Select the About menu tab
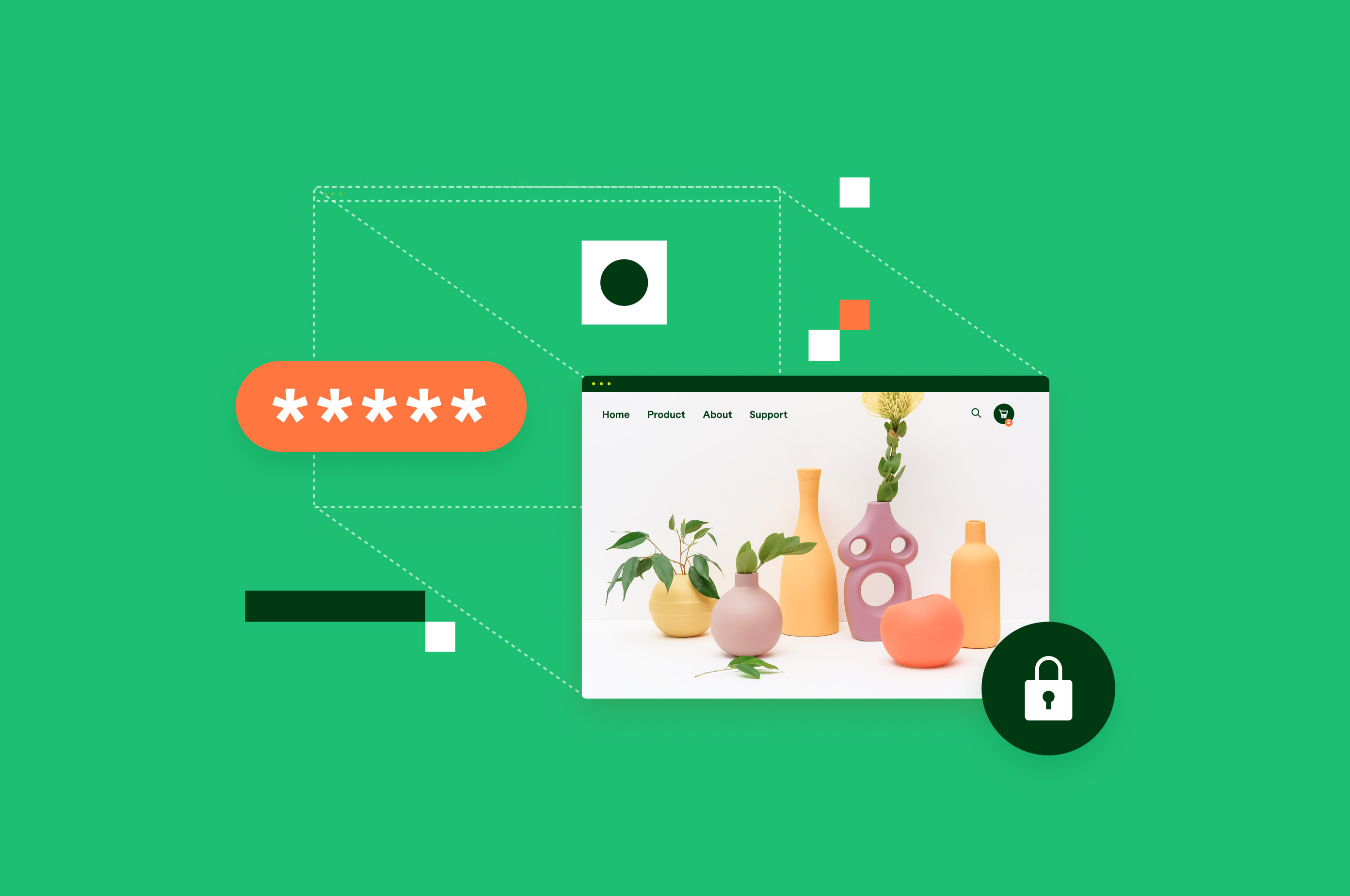The height and width of the screenshot is (896, 1350). [x=716, y=414]
